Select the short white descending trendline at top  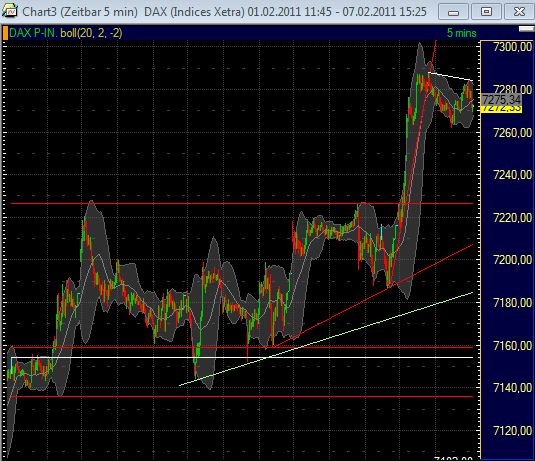(x=450, y=76)
